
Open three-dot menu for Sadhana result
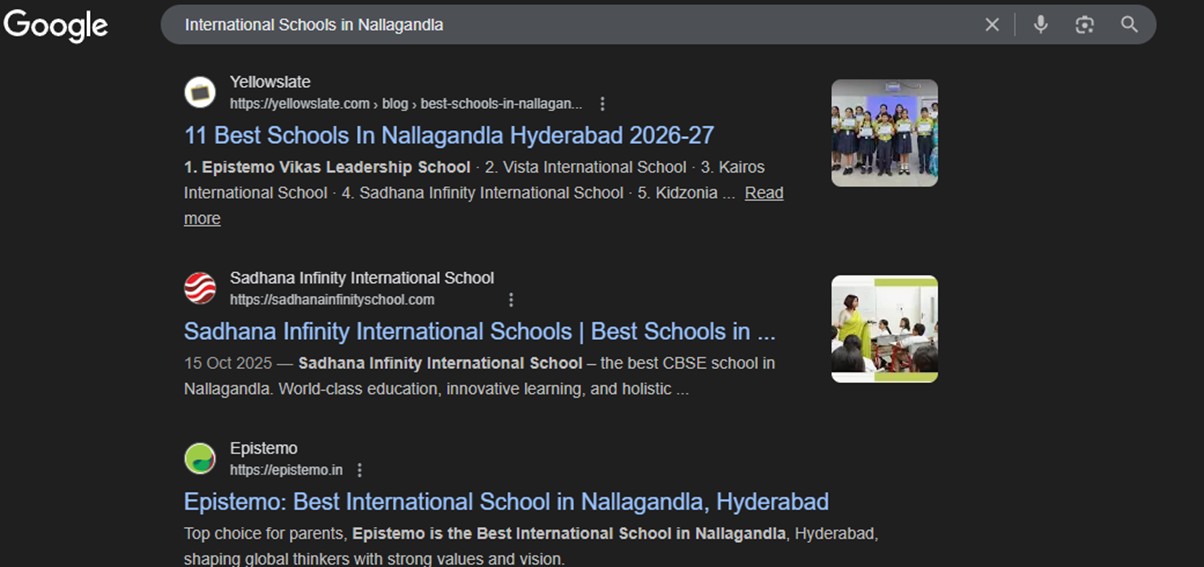(x=511, y=300)
